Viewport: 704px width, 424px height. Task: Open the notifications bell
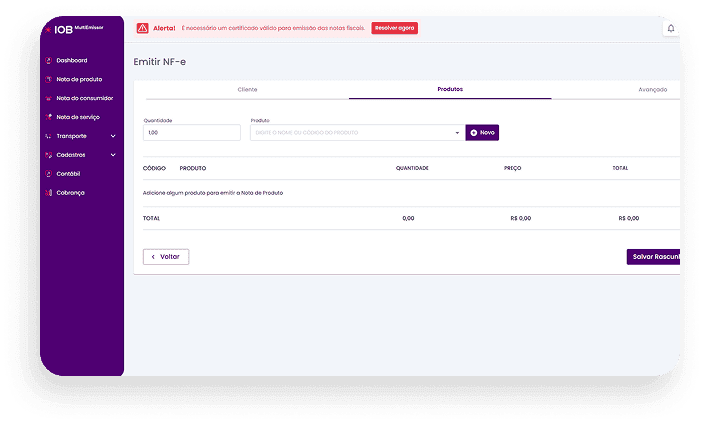click(670, 28)
